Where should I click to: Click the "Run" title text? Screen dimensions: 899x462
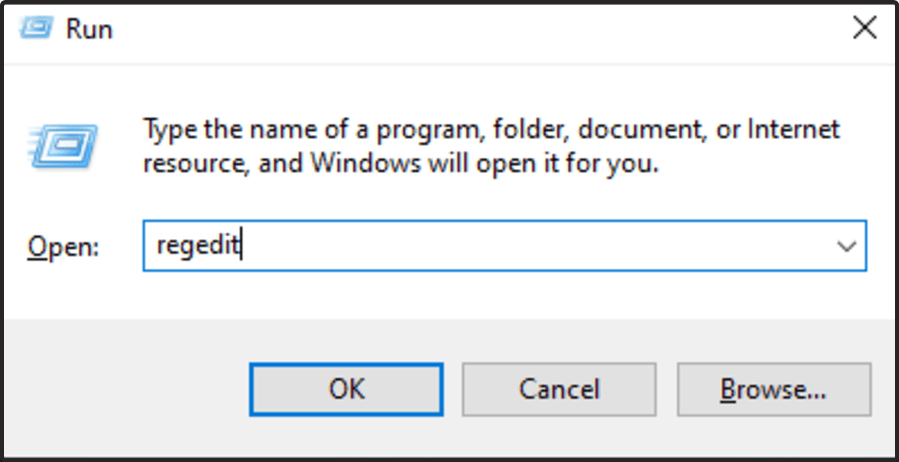pyautogui.click(x=89, y=29)
